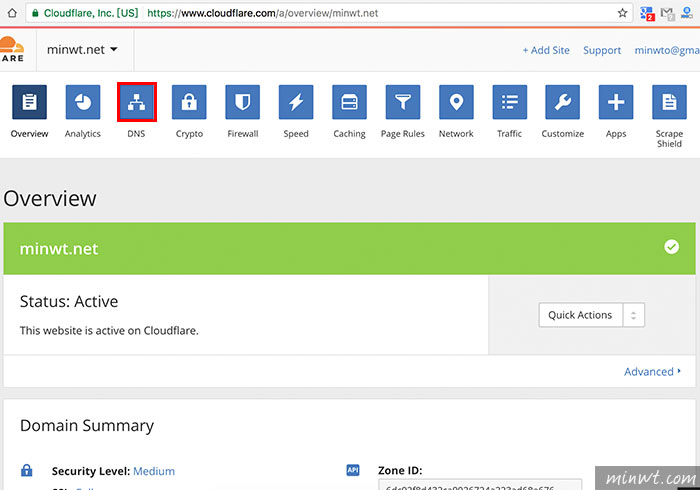This screenshot has width=700, height=490.
Task: Click the 'Zone ID:' label
Action: 400,470
